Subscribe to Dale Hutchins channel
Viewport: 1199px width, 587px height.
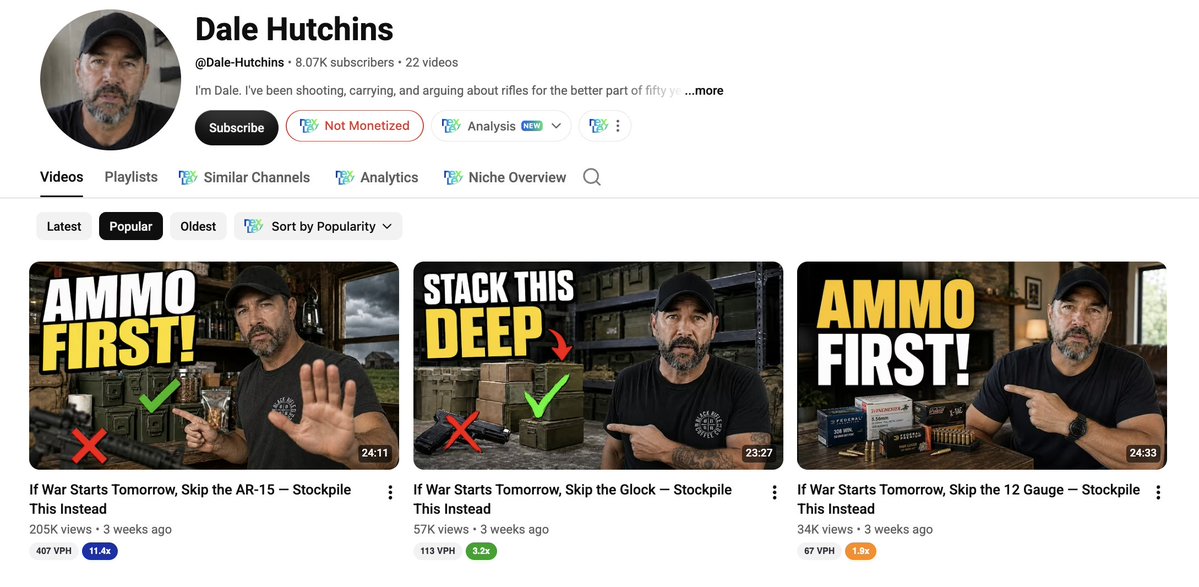[x=236, y=128]
